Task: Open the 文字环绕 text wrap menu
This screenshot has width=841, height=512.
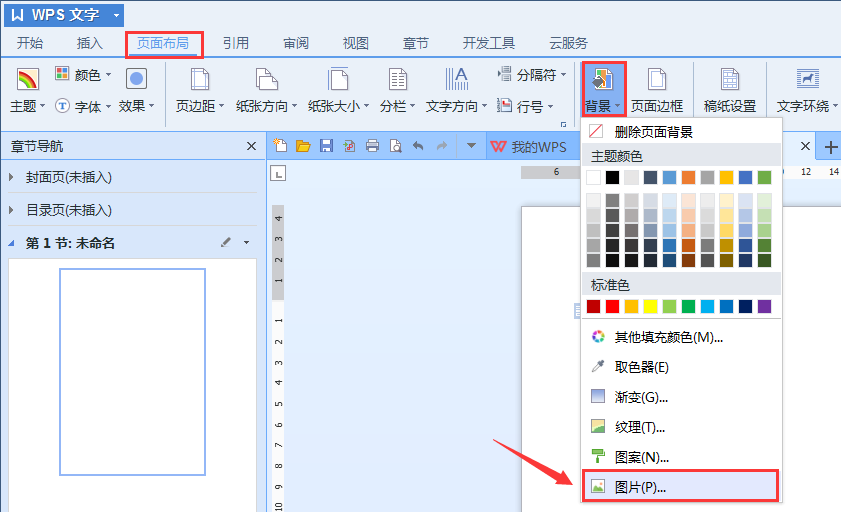Action: pos(807,91)
